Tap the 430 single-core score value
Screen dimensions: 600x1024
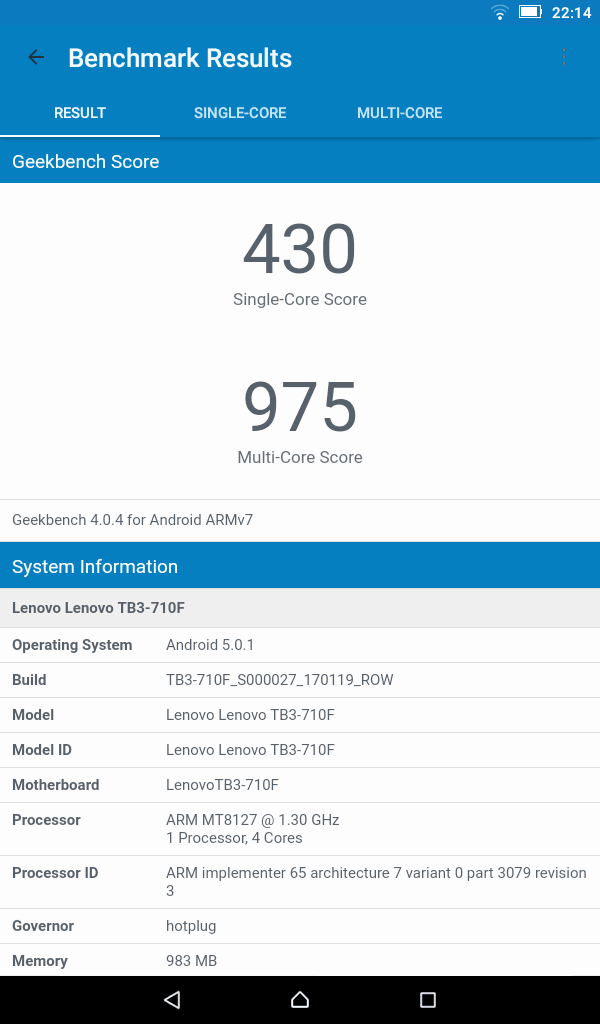300,249
